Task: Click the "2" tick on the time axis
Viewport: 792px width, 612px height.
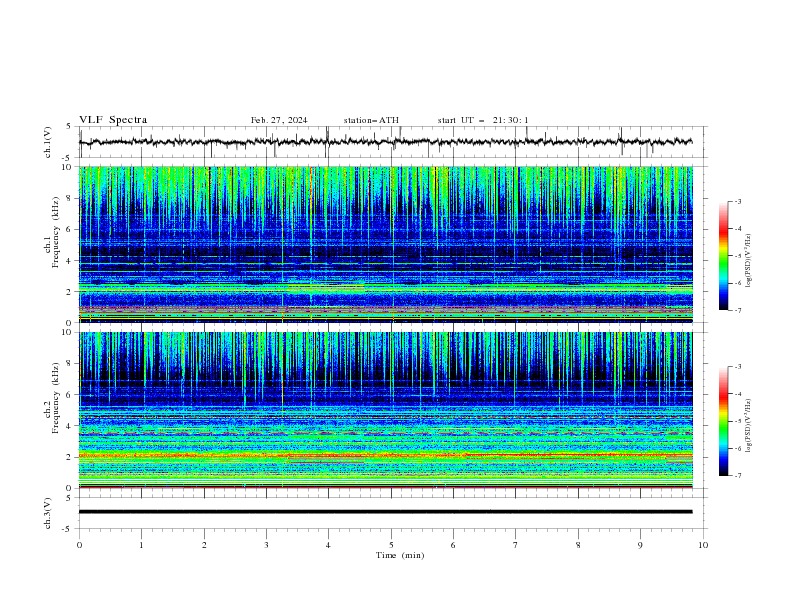Action: 204,545
